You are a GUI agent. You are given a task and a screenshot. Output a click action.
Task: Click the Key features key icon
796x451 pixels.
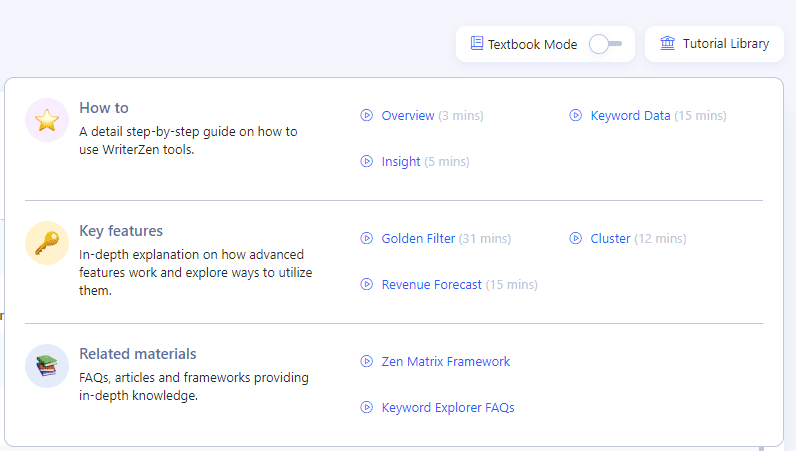pos(47,243)
